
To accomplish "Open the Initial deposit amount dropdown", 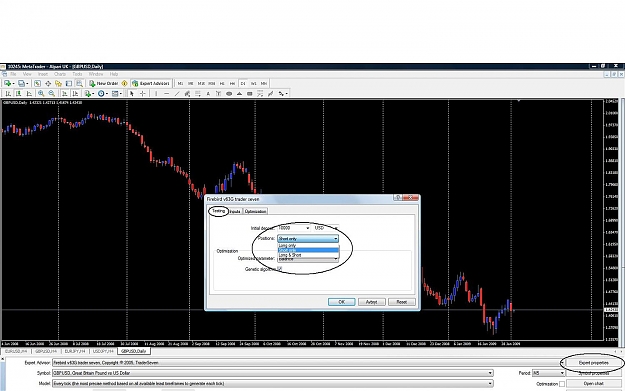I will point(308,228).
